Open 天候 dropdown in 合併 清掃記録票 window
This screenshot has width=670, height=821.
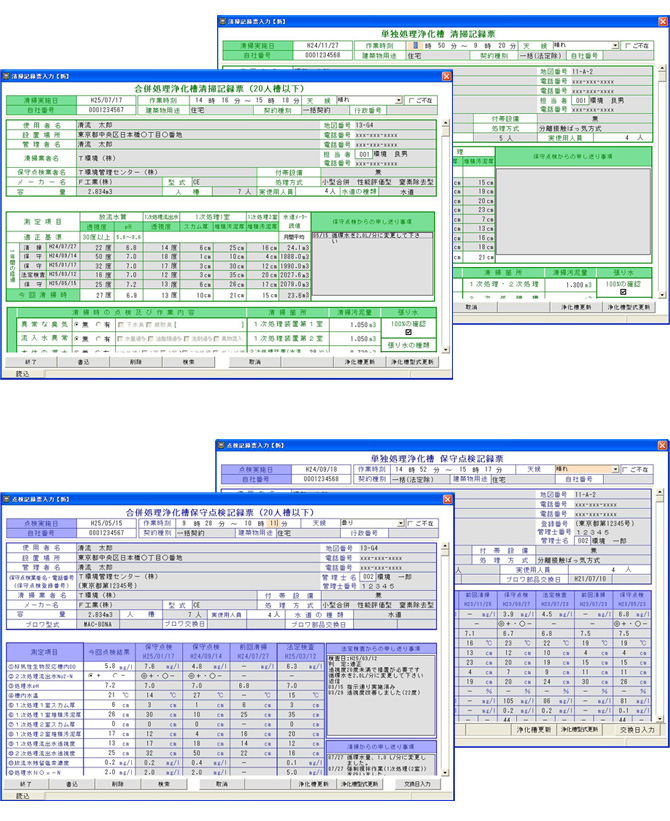pos(399,100)
